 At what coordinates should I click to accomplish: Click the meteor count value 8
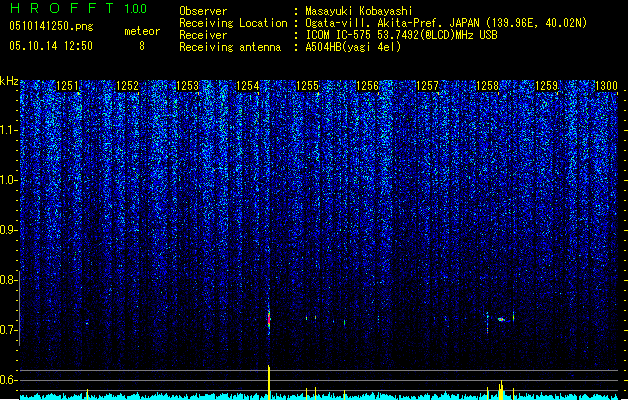pos(142,46)
